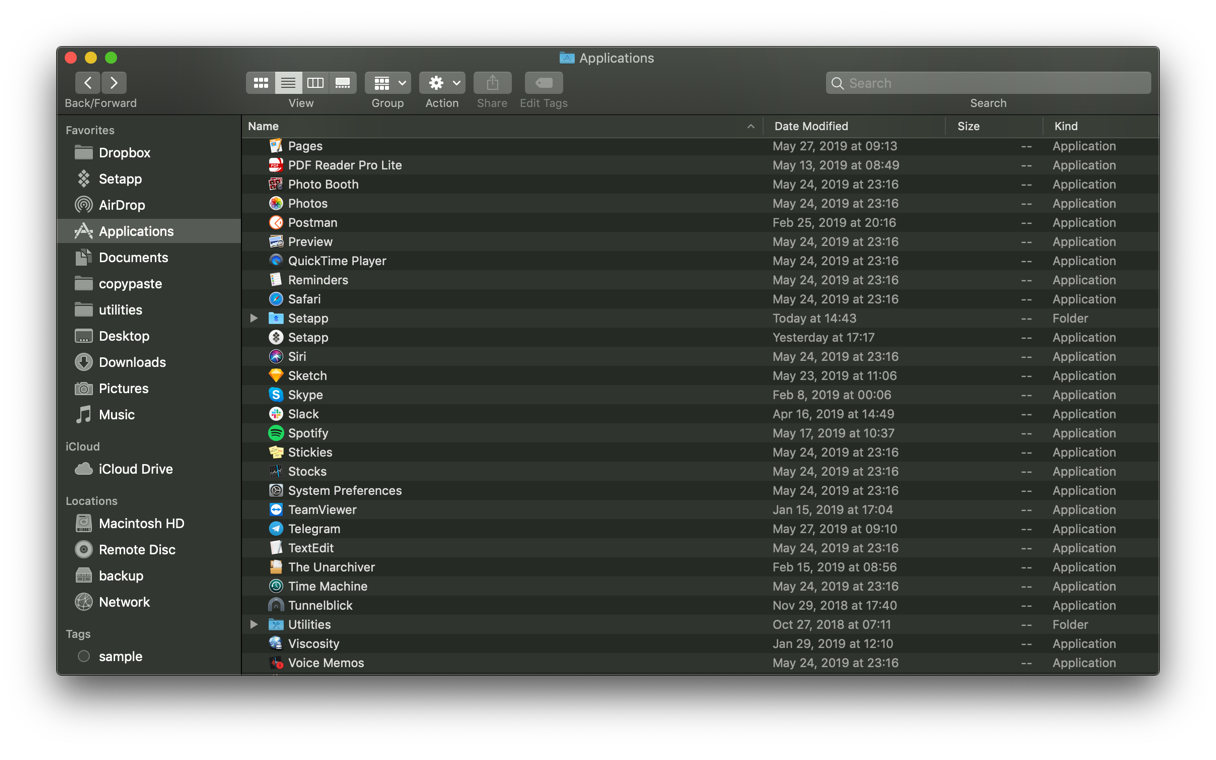1216x760 pixels.
Task: Click the Skype app icon
Action: coord(276,395)
